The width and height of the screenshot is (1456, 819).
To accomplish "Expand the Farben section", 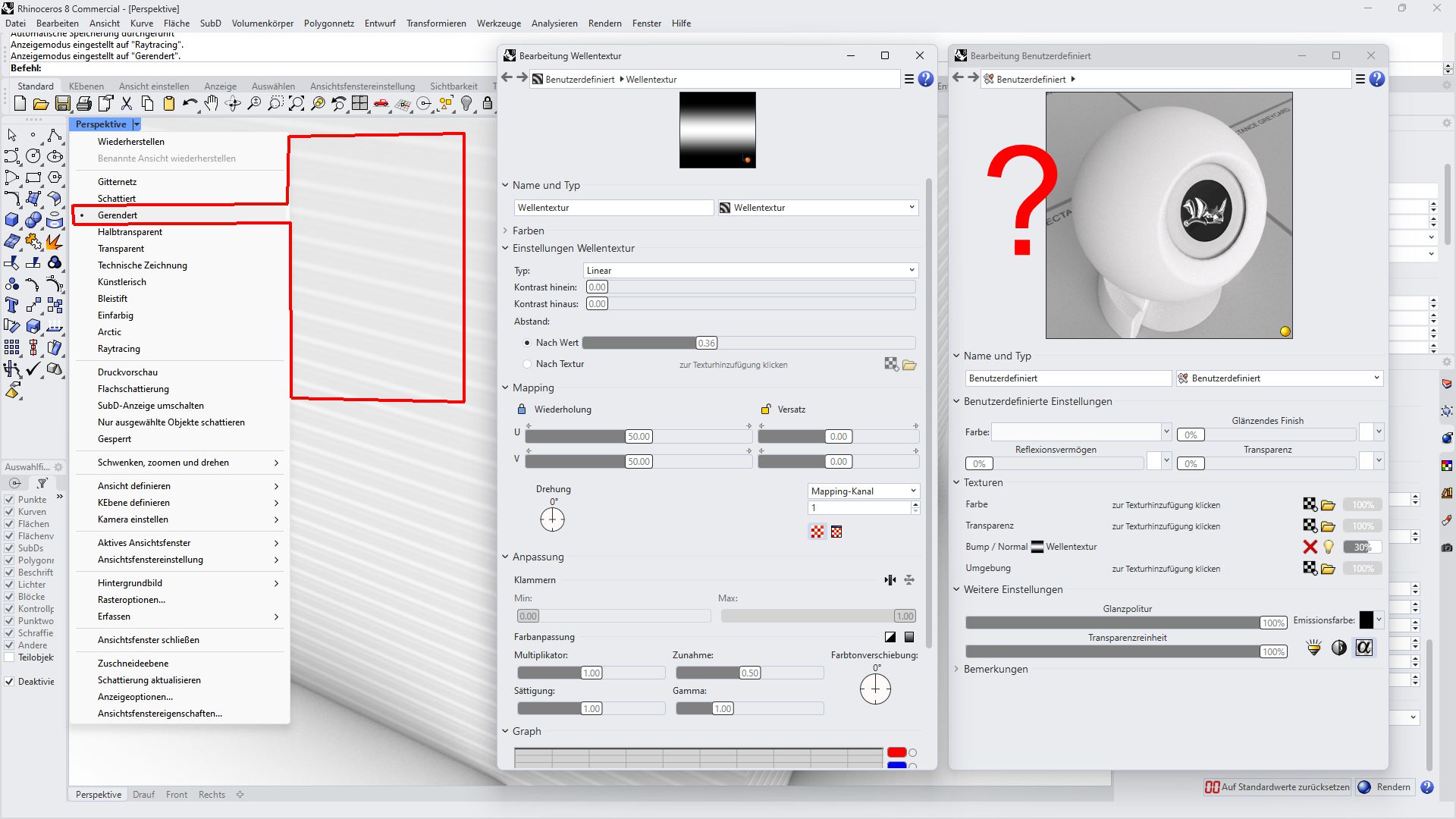I will click(x=528, y=231).
